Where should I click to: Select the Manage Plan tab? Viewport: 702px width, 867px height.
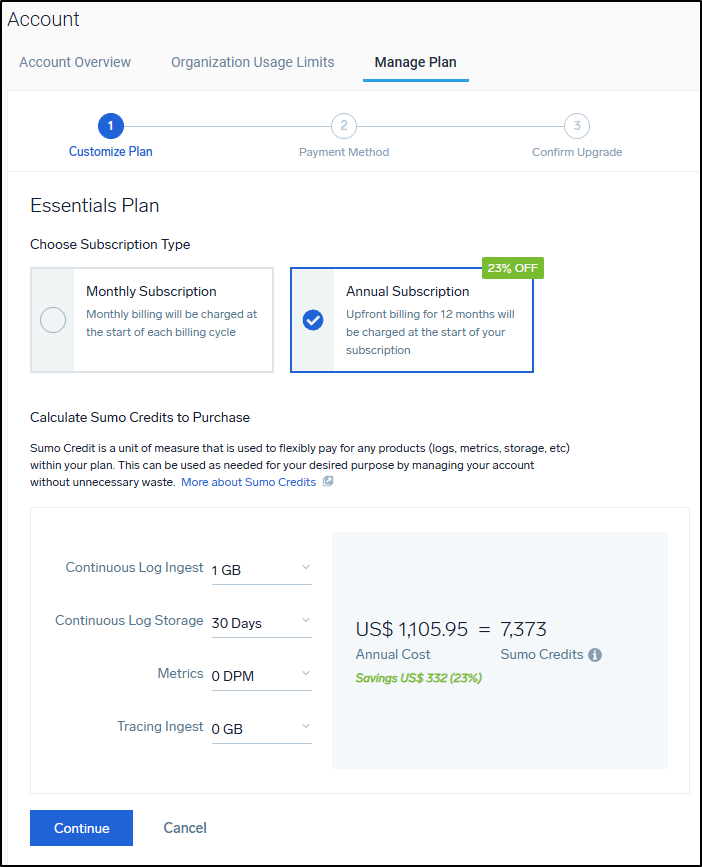(x=415, y=62)
